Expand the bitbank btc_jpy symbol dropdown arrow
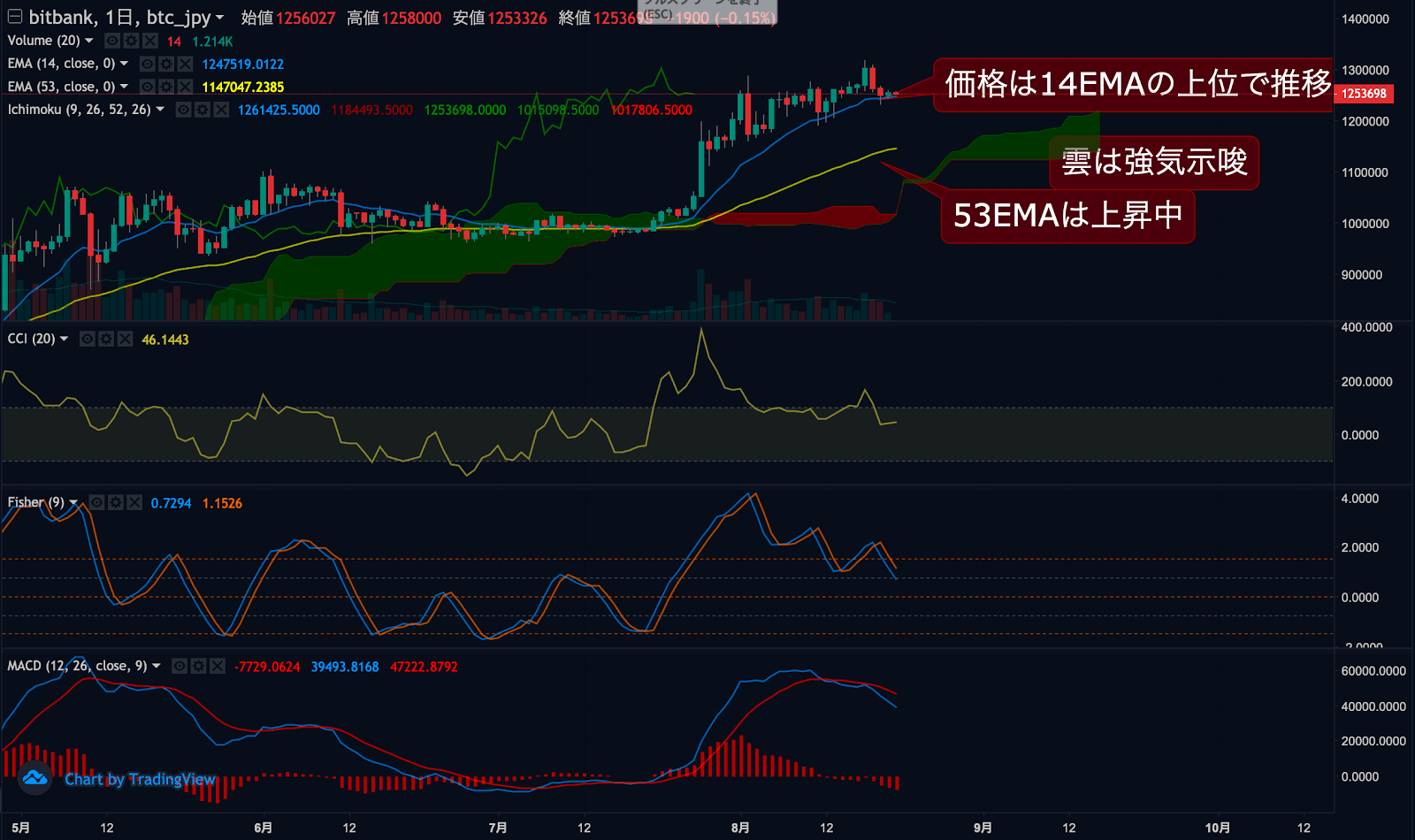Screen dimensions: 1415x840 point(219,18)
